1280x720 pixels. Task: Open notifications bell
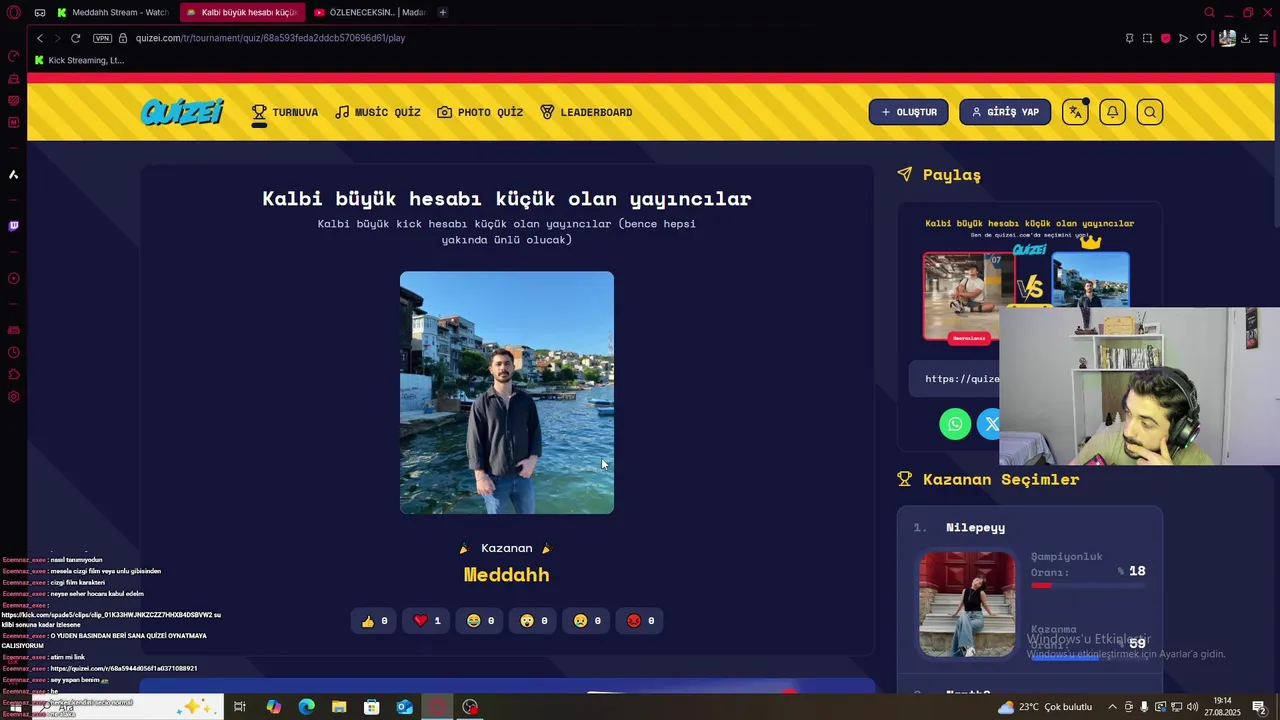point(1112,112)
